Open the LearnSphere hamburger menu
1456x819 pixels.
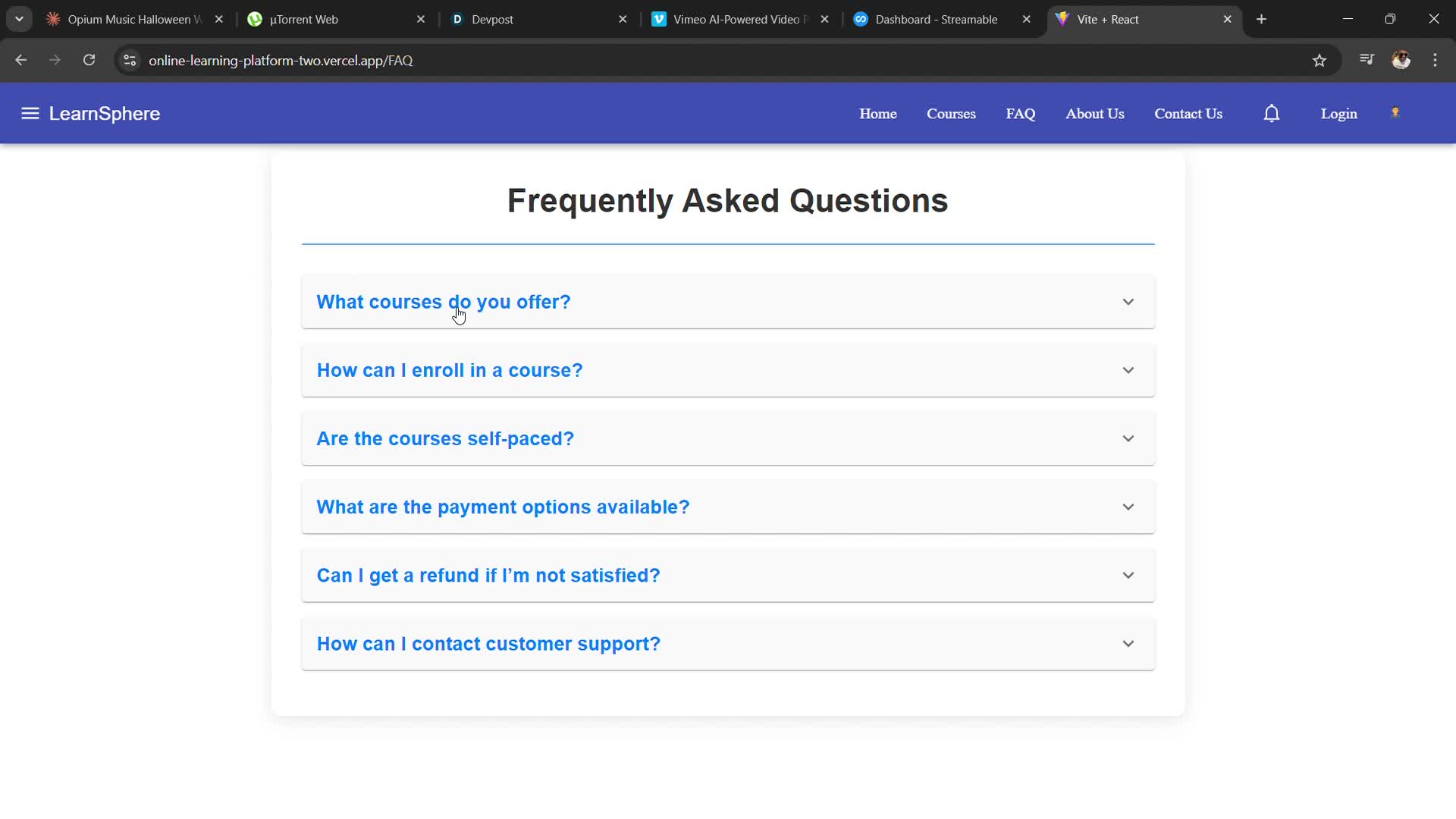point(30,114)
